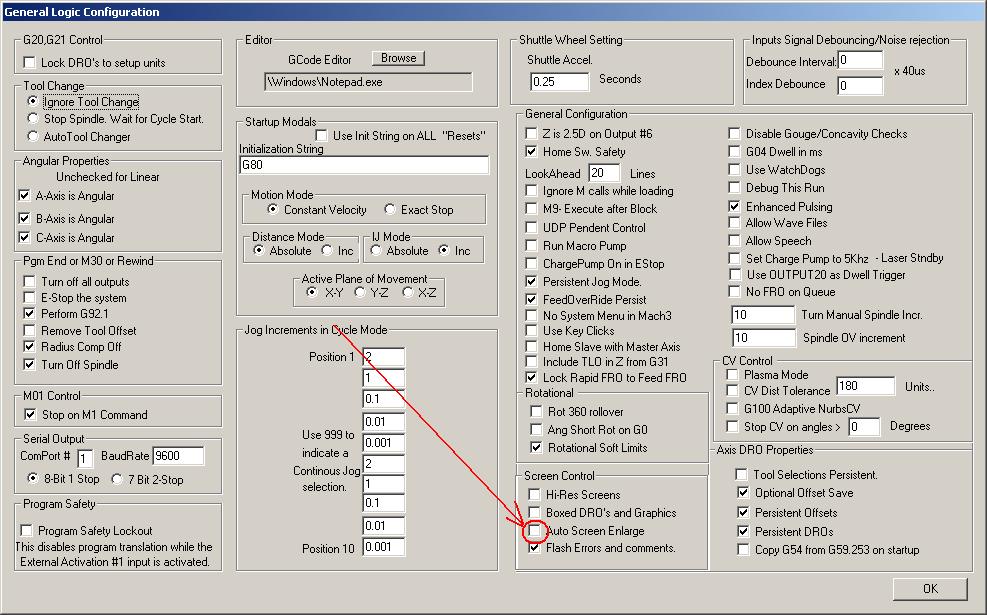Enable Auto Screen Enlarge checkbox
987x615 pixels.
(x=534, y=531)
